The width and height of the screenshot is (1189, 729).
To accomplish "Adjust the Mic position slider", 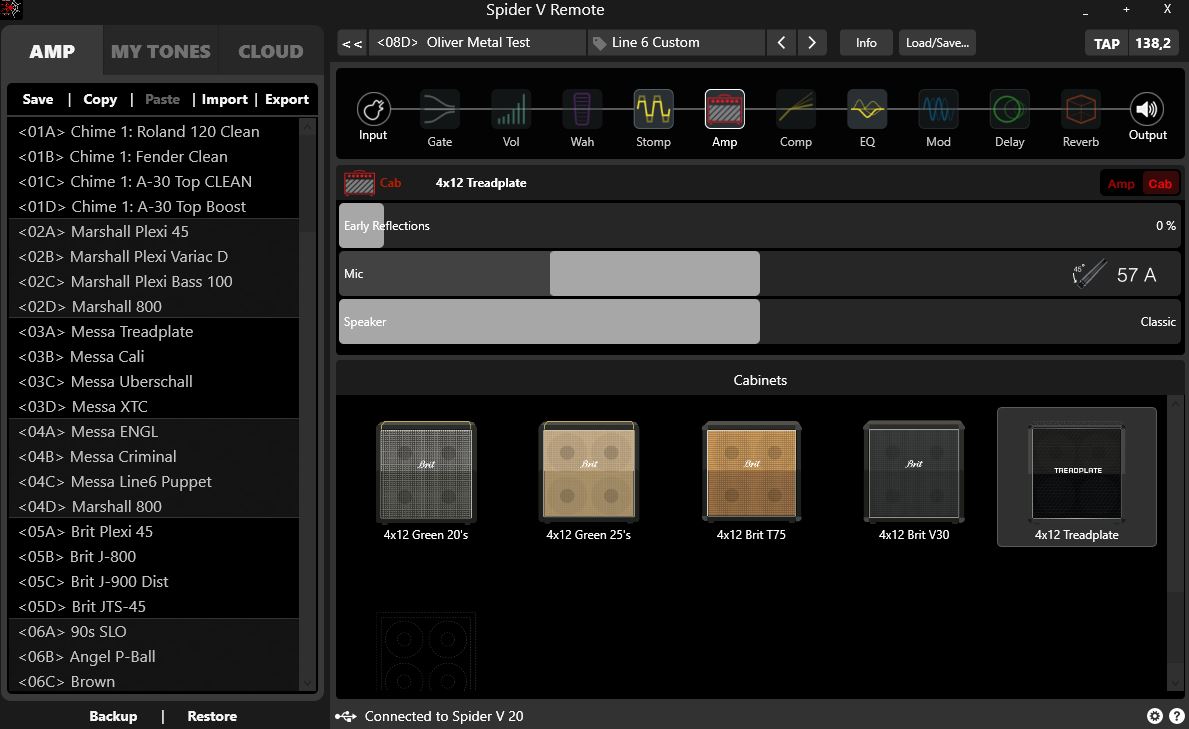I will click(759, 274).
